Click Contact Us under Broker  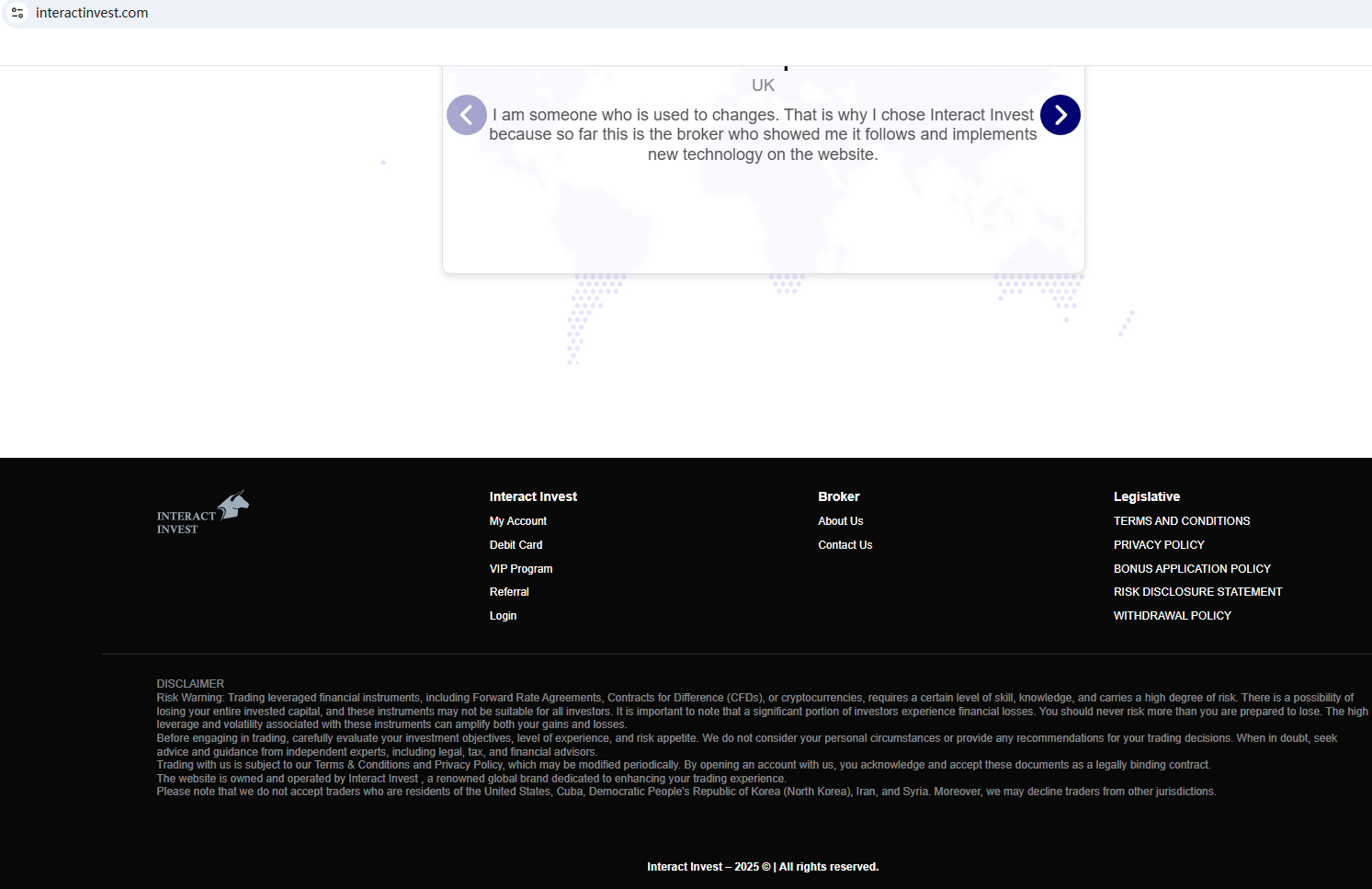(x=845, y=545)
